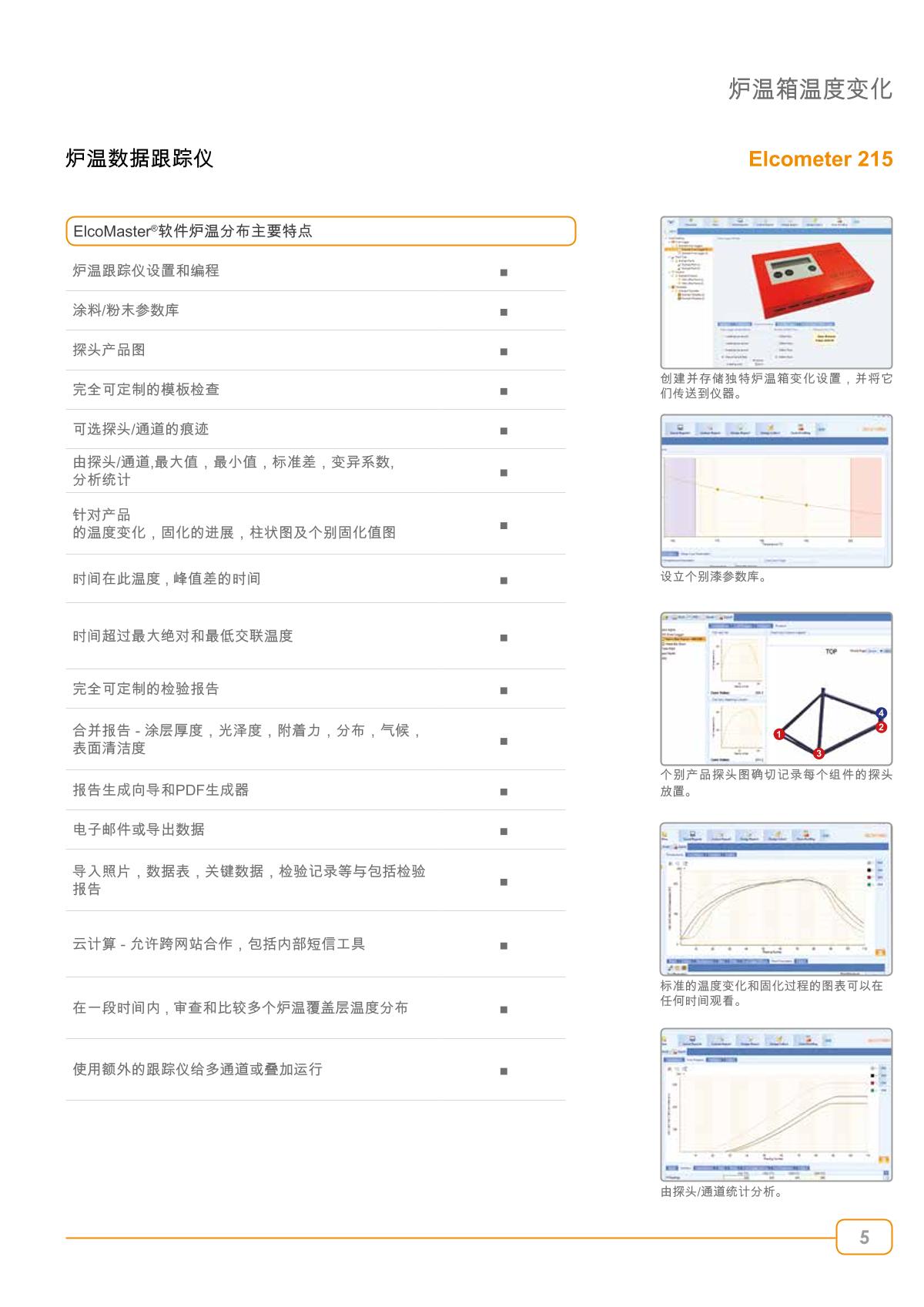Select blue probe marker 4 on bicycle frame
Image resolution: width=924 pixels, height=1307 pixels.
pyautogui.click(x=882, y=712)
